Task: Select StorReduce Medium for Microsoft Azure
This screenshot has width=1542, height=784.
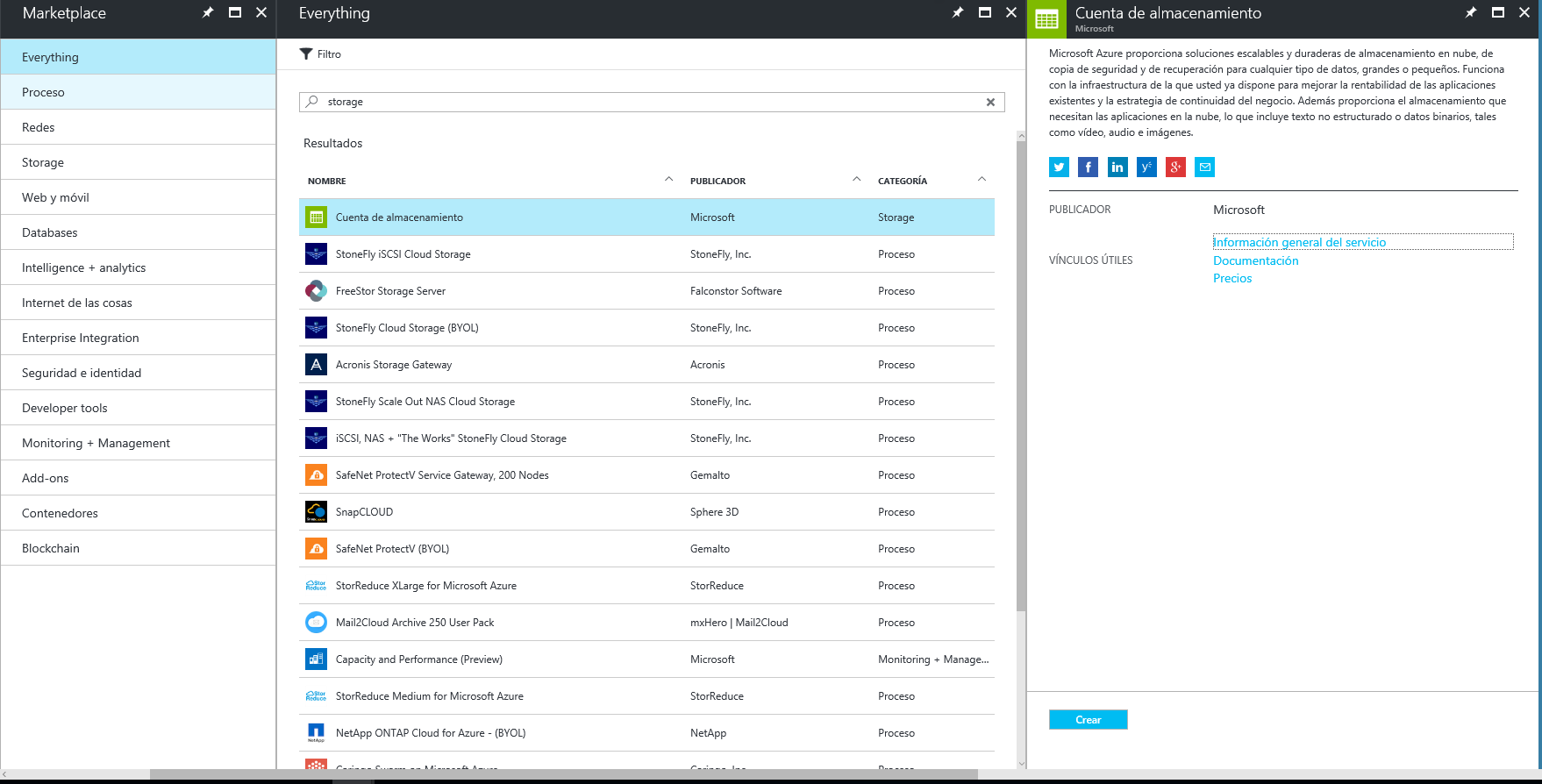Action: pos(647,696)
